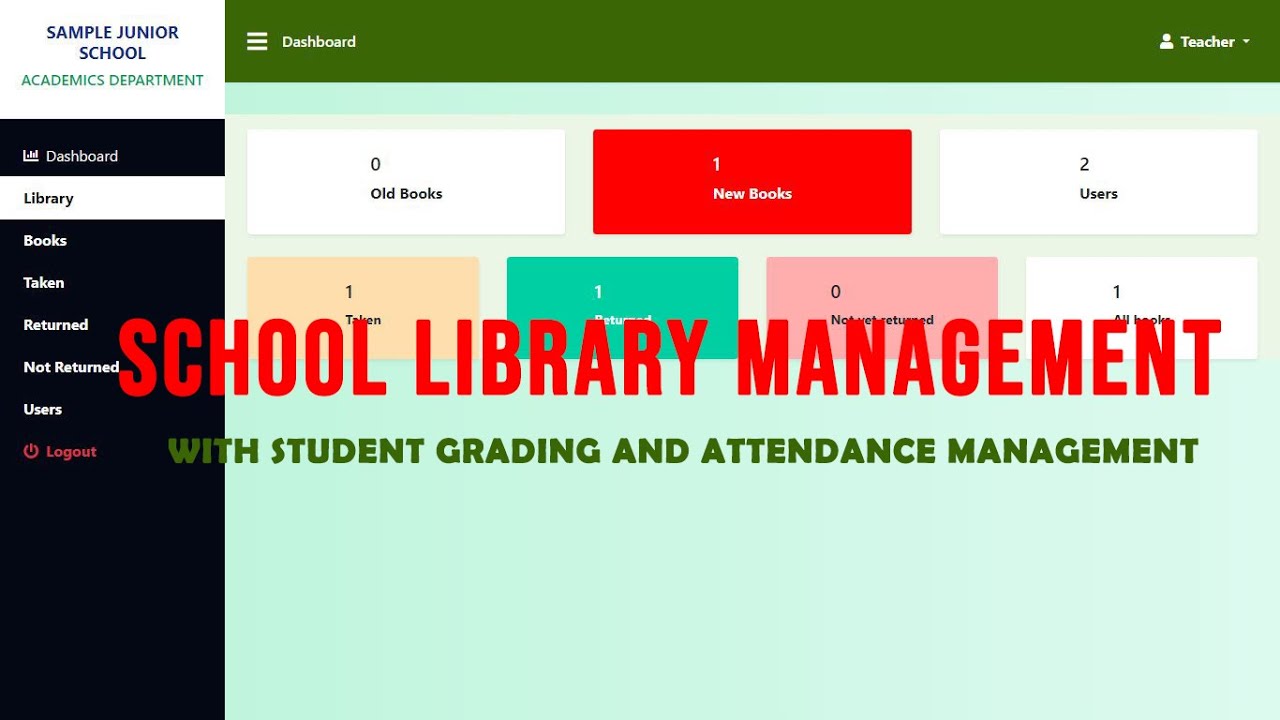Click the orange Taken card
The height and width of the screenshot is (720, 1280).
pos(363,308)
